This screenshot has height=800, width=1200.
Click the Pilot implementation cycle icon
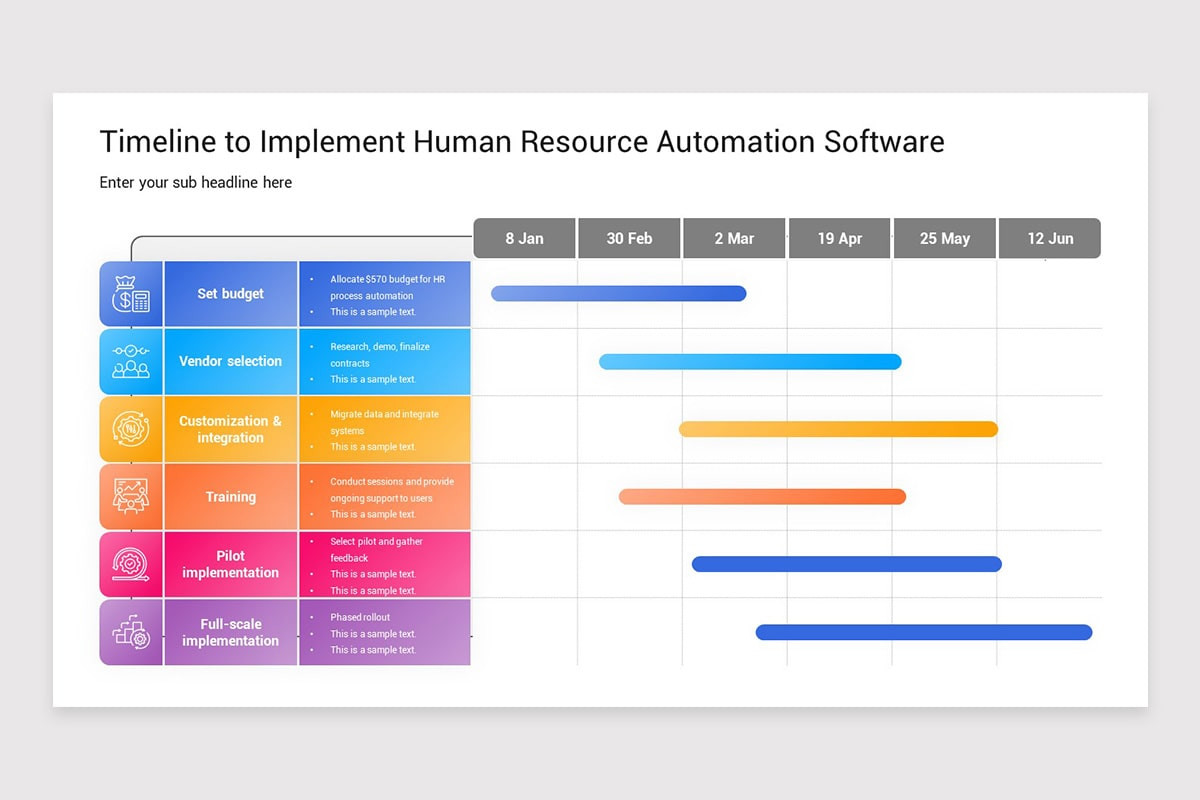(130, 564)
